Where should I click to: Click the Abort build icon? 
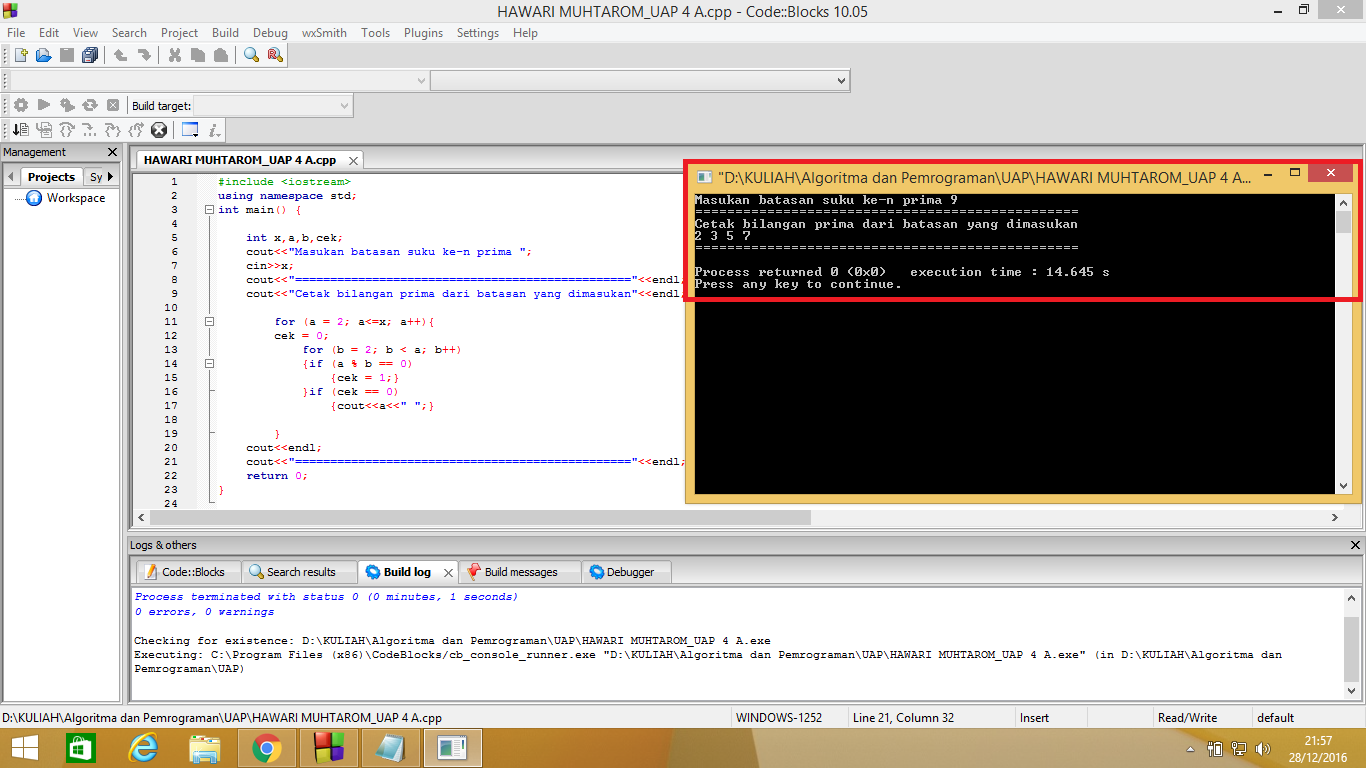113,105
